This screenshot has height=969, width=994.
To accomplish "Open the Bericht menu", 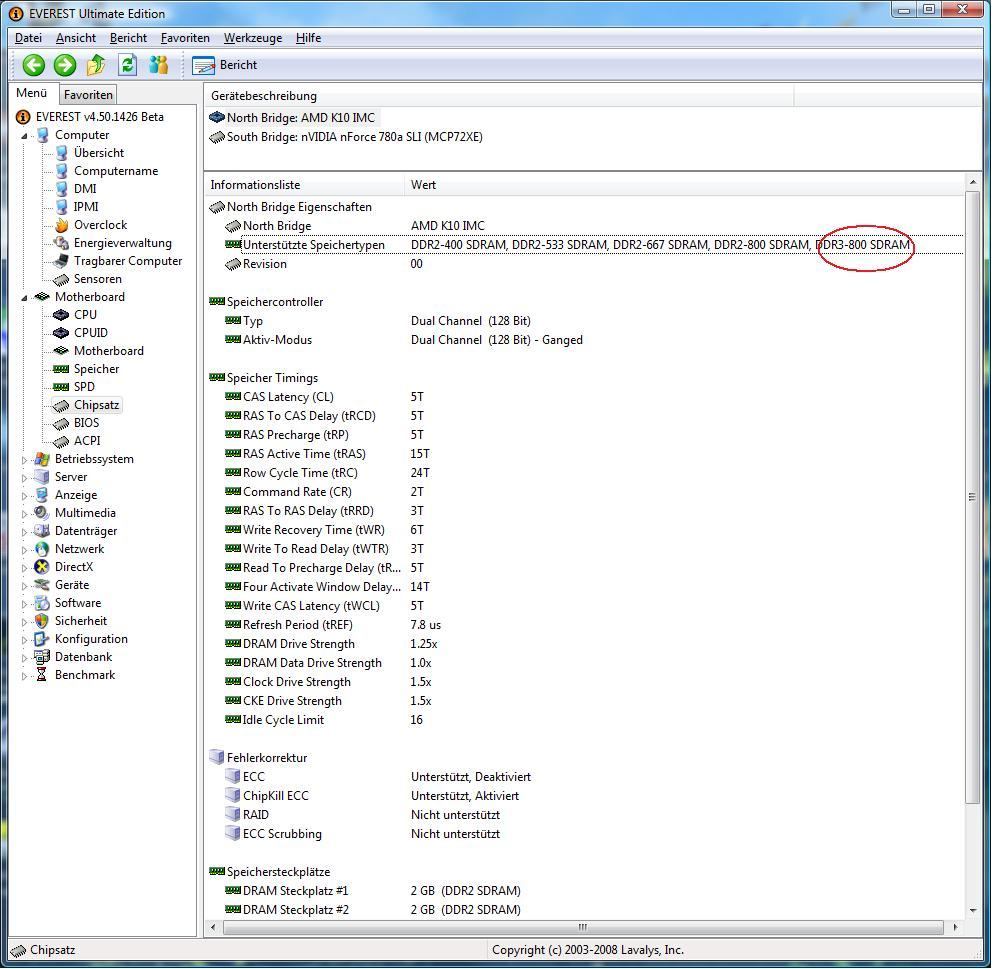I will coord(128,38).
